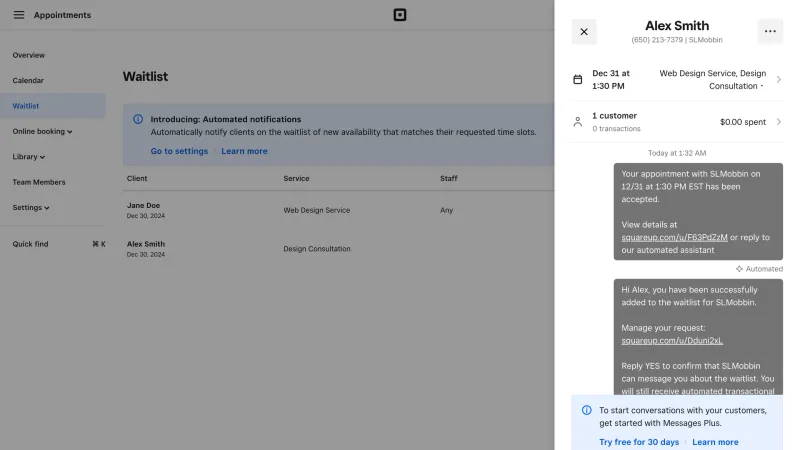Click Web Design Service cell for Jane Doe
Screen dimensions: 800x450
click(317, 210)
